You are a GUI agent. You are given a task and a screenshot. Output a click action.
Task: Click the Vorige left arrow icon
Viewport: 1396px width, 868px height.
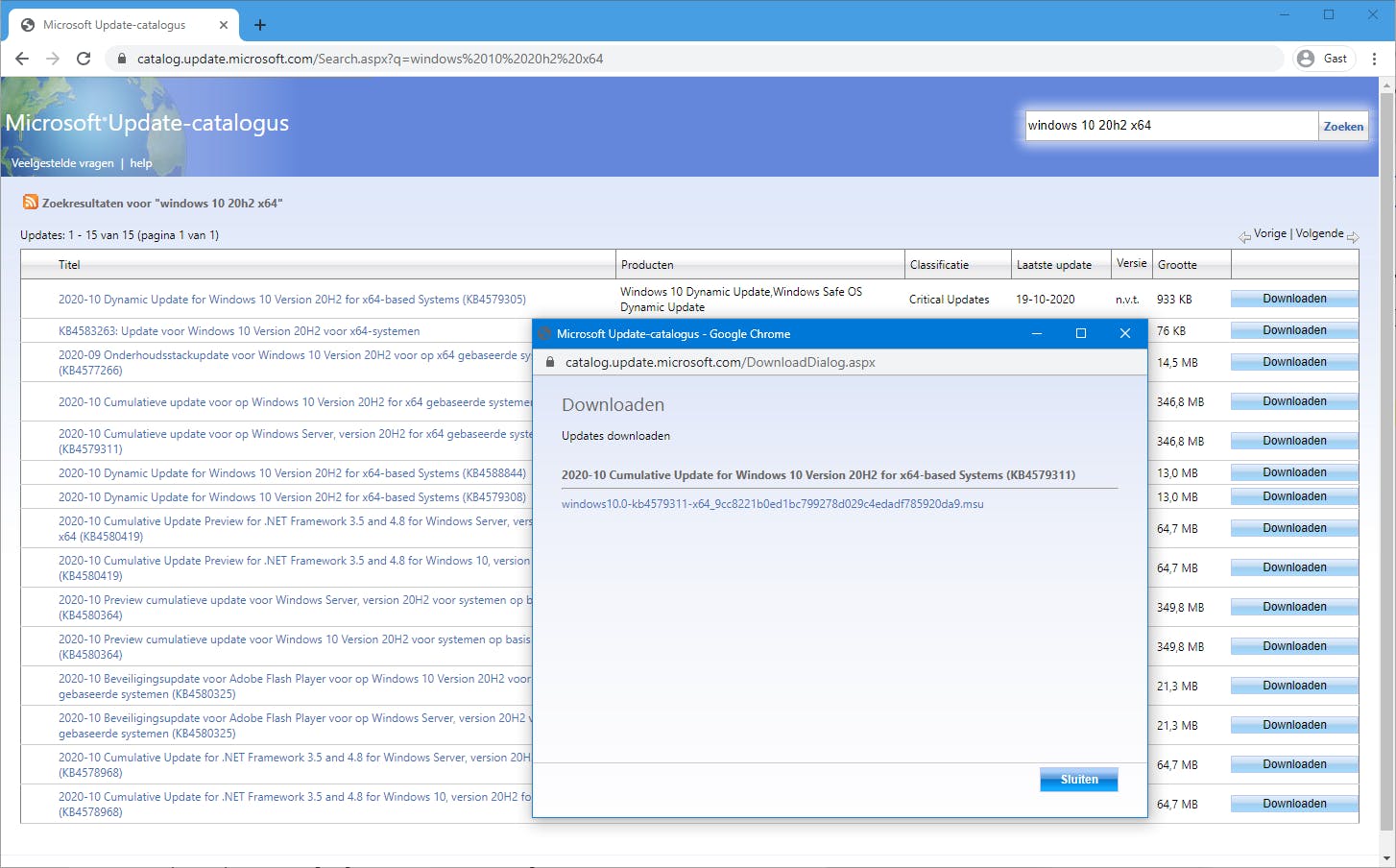point(1244,236)
